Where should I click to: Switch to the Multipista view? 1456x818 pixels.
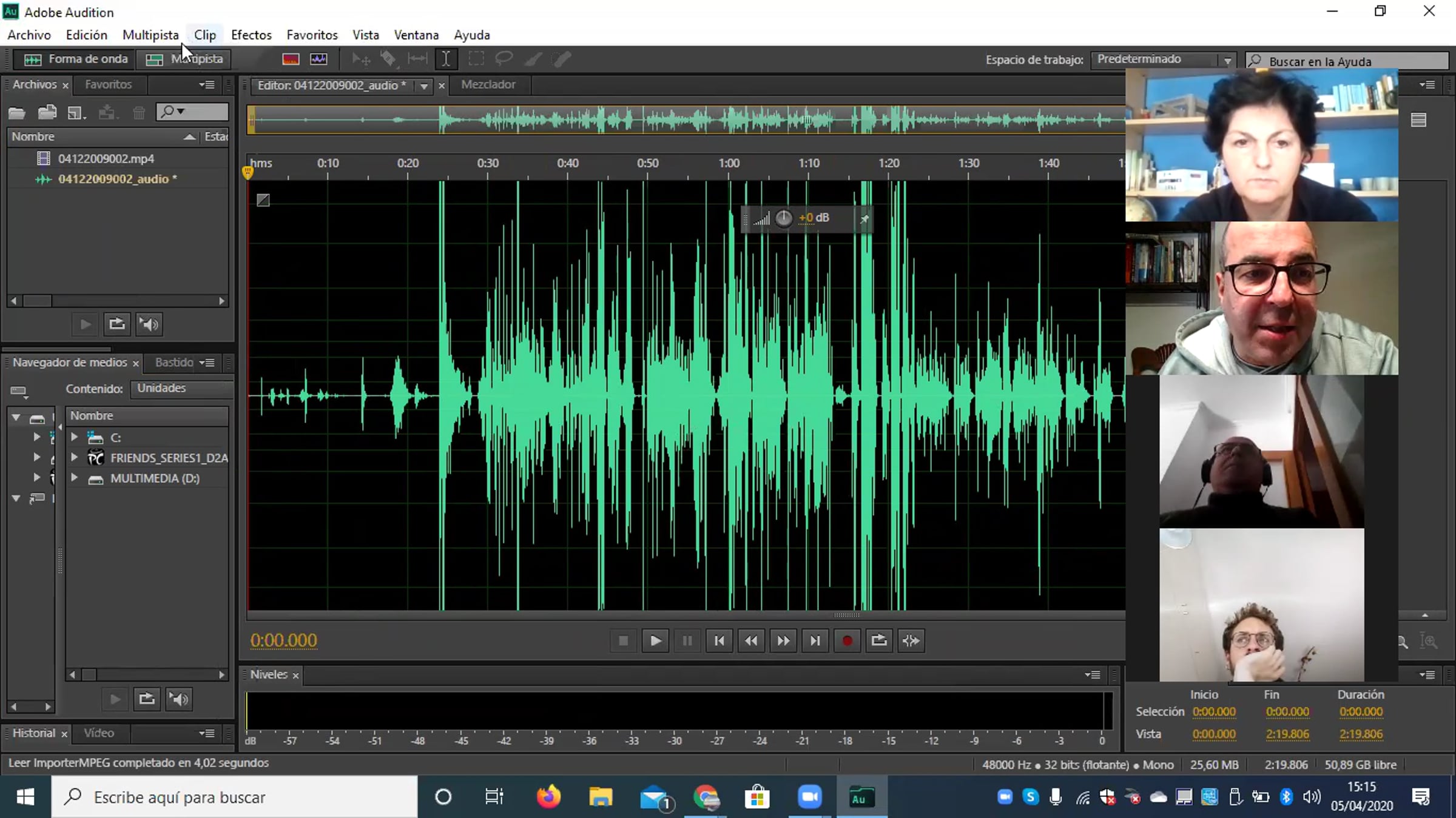pos(184,59)
